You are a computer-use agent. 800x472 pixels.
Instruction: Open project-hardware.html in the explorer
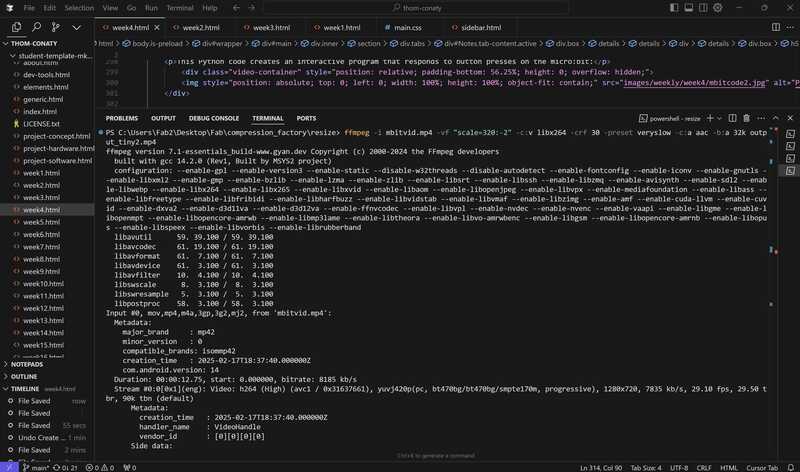pos(58,148)
